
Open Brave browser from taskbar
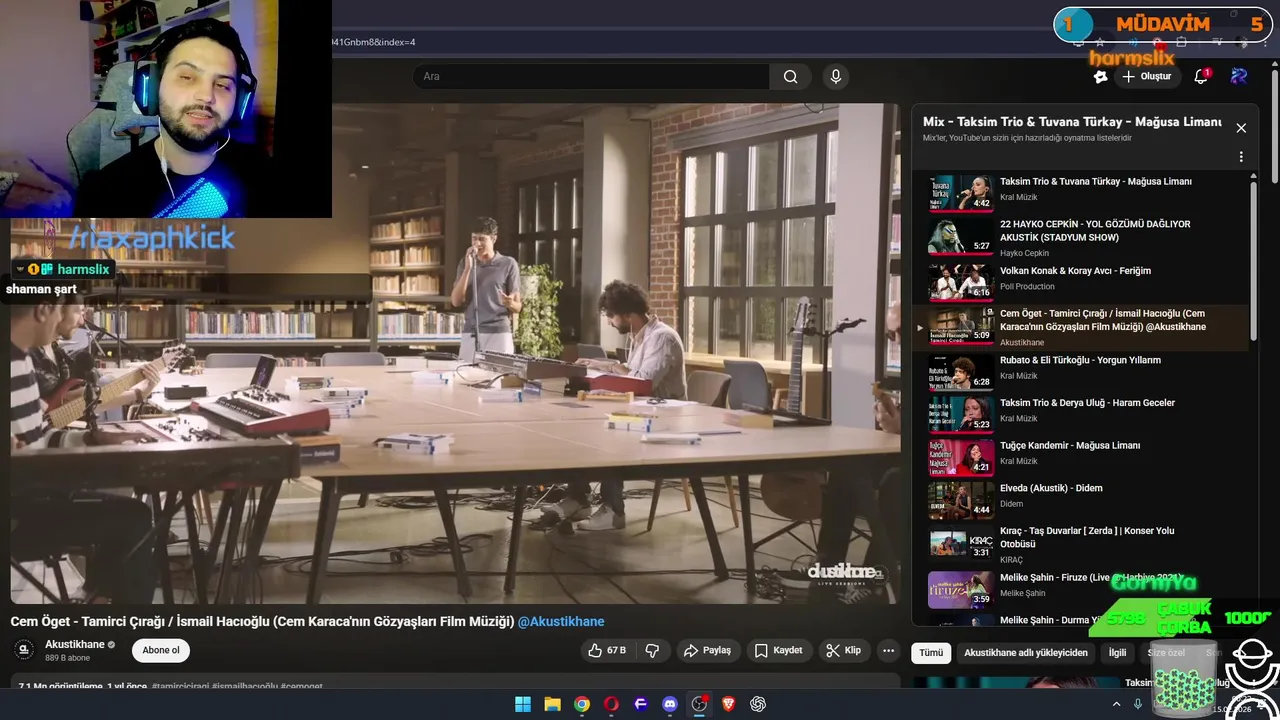pos(729,704)
